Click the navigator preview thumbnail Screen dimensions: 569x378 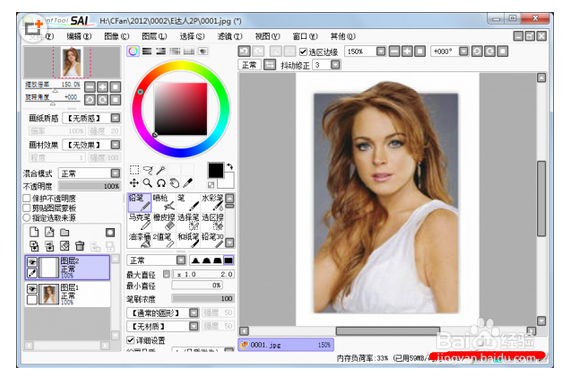[x=72, y=62]
